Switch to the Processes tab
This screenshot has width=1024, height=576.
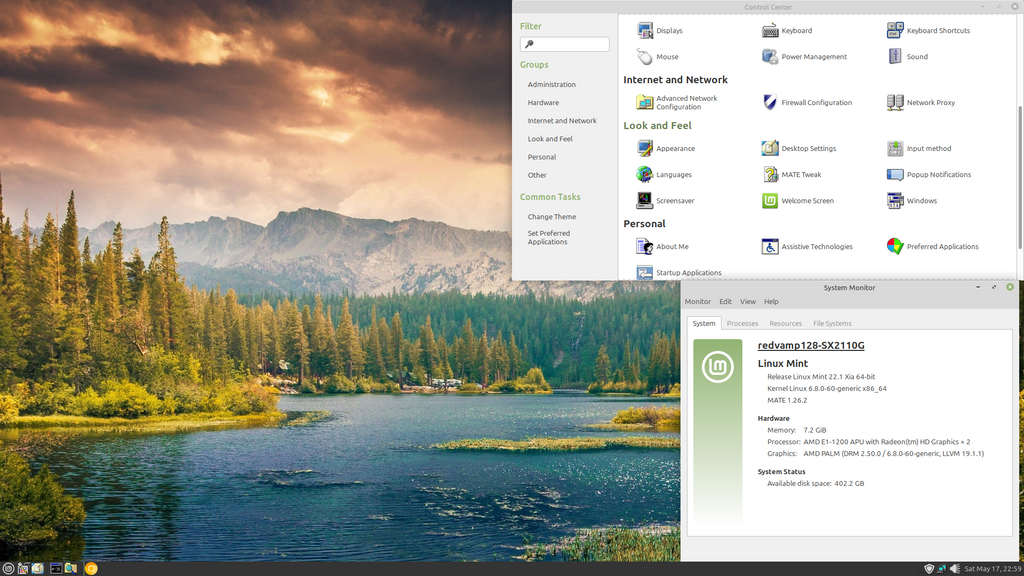coord(743,323)
